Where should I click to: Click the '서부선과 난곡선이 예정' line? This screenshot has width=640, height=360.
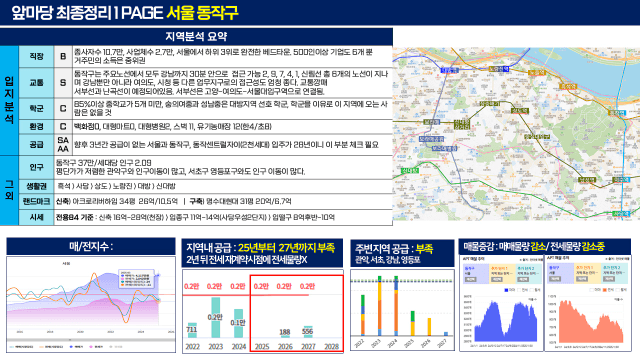coord(199,91)
